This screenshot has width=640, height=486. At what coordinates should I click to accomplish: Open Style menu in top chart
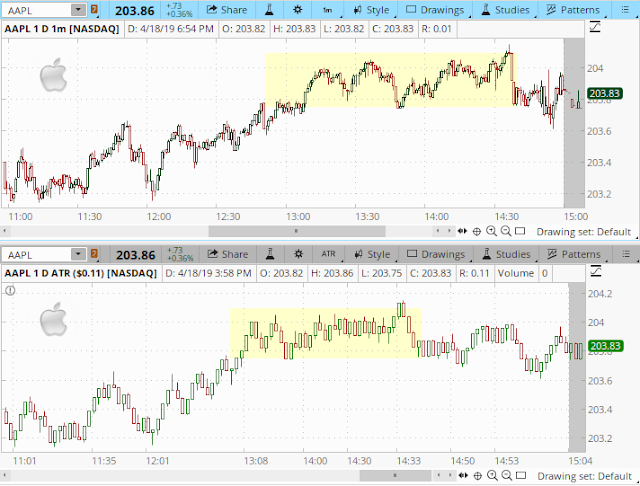click(371, 10)
